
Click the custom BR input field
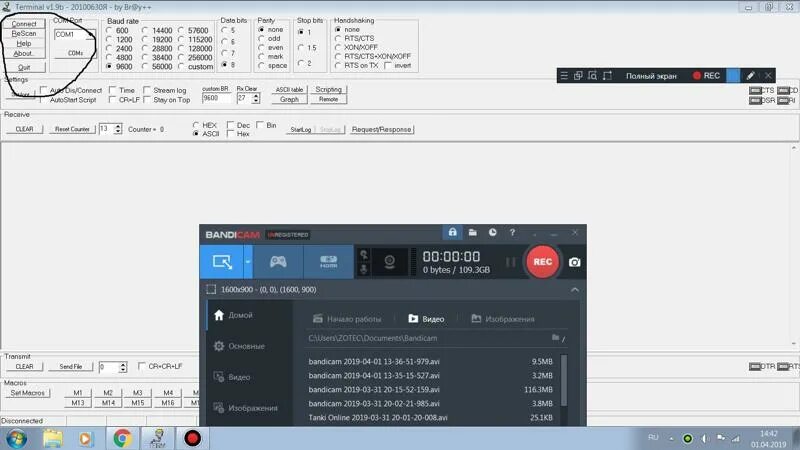216,98
